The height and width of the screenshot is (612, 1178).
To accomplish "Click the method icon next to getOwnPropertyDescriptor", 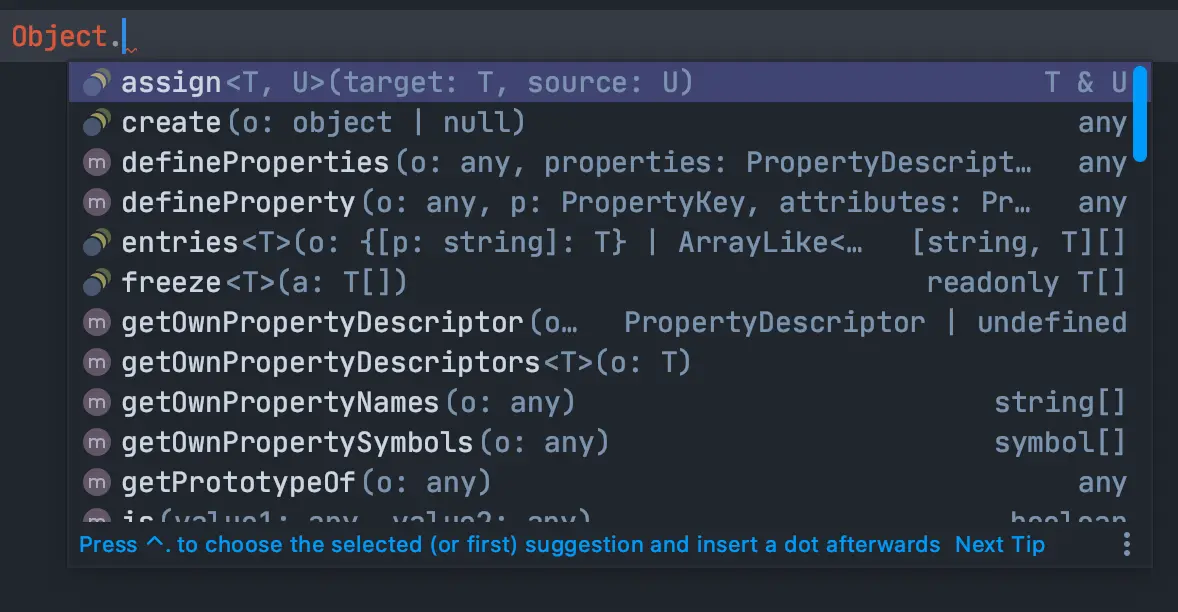I will [x=96, y=323].
